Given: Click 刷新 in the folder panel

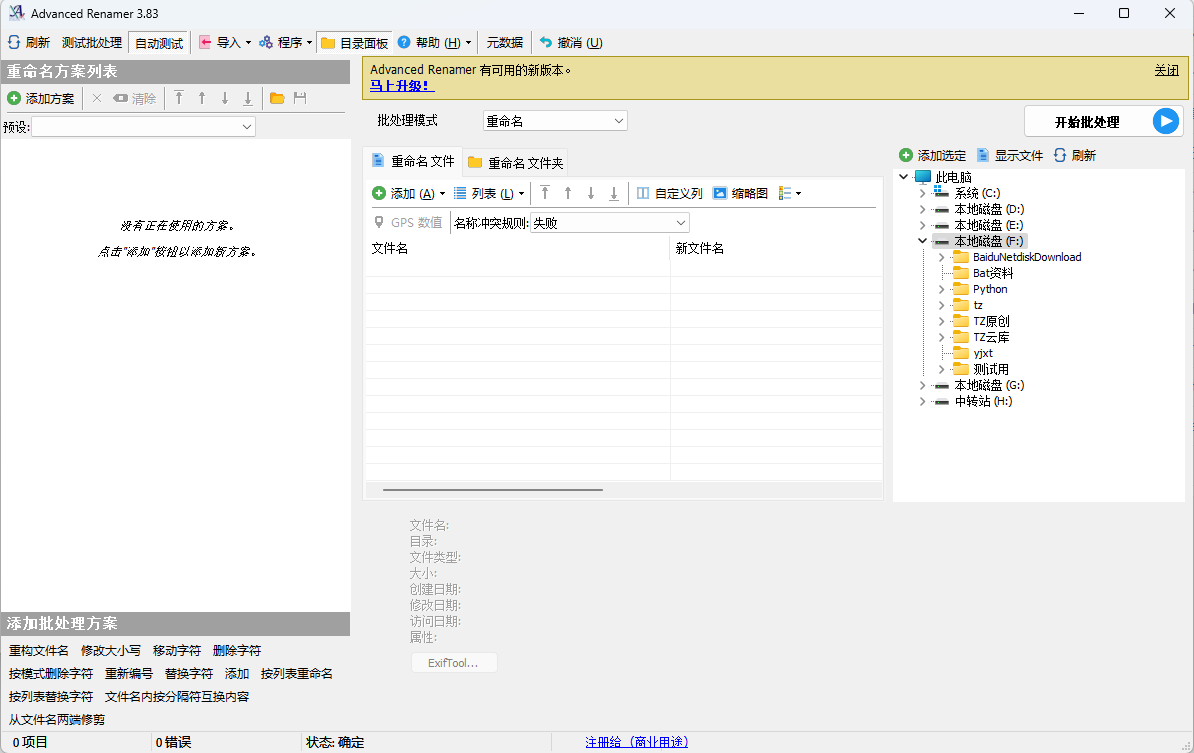Looking at the screenshot, I should coord(1074,155).
